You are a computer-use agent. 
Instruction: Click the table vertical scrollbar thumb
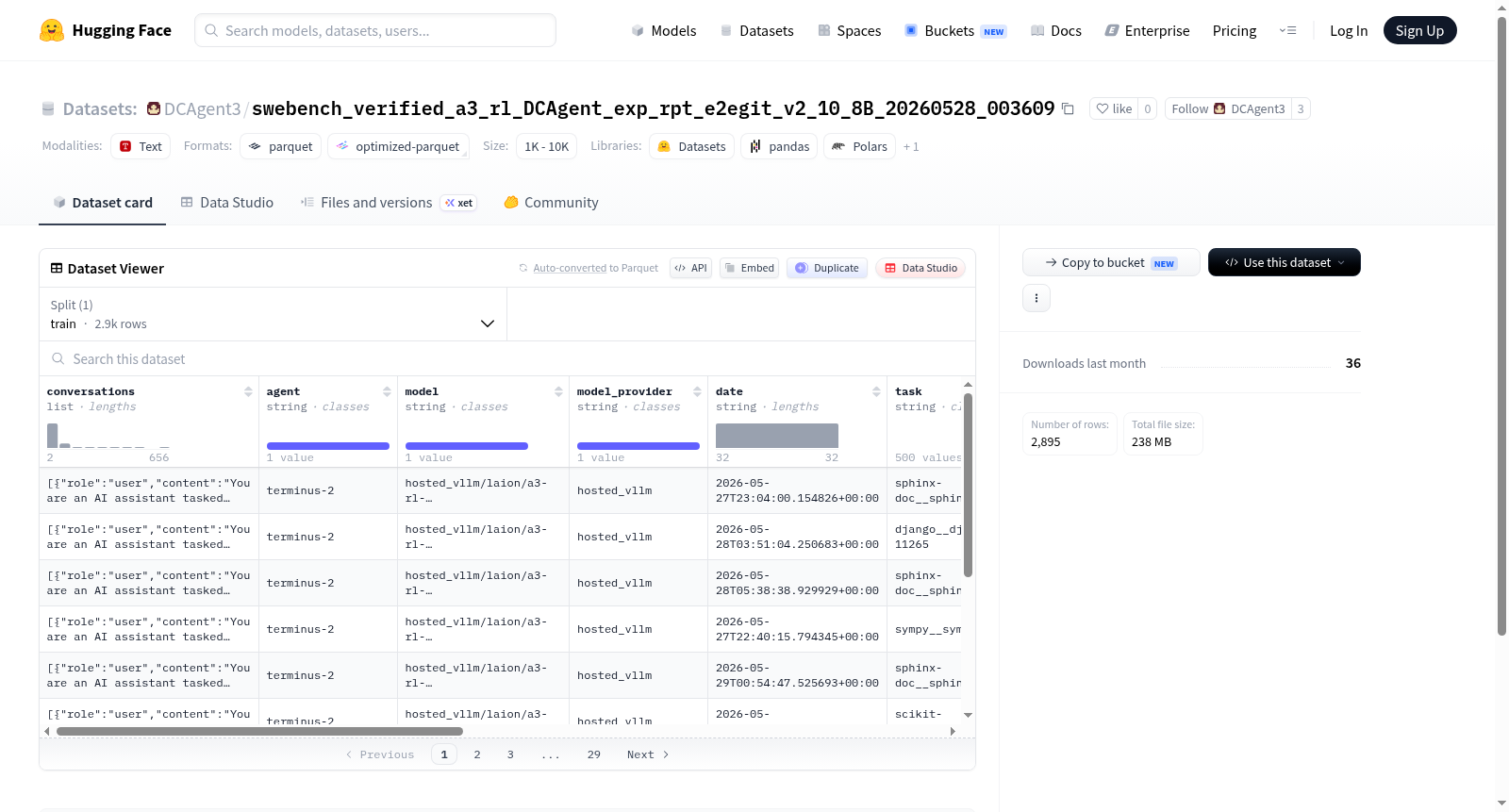point(968,485)
